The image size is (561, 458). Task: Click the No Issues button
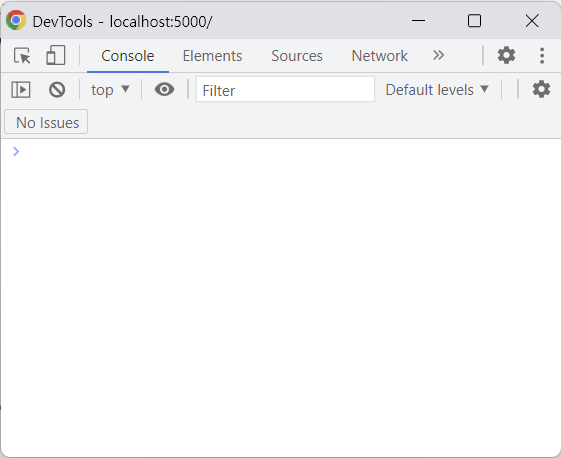click(46, 122)
